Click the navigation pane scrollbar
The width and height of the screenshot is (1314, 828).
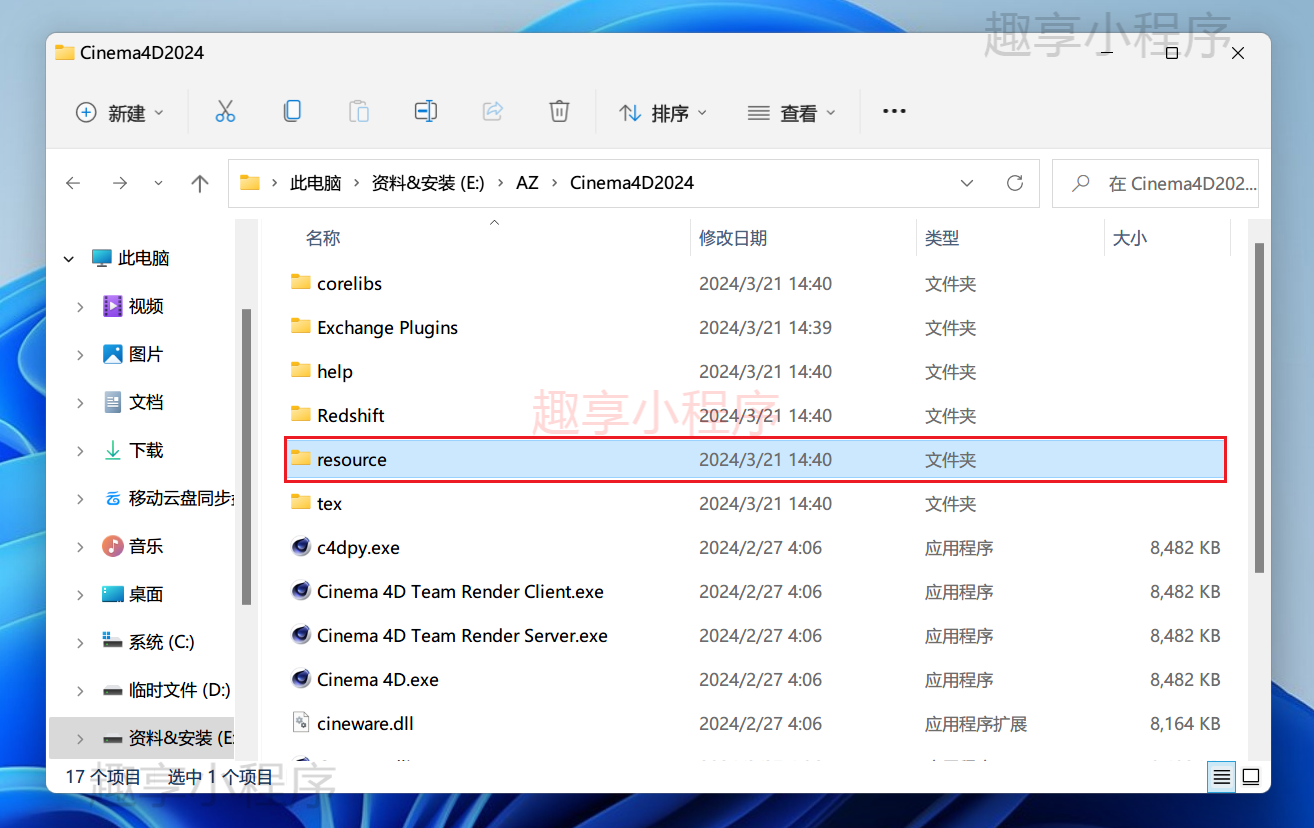246,458
